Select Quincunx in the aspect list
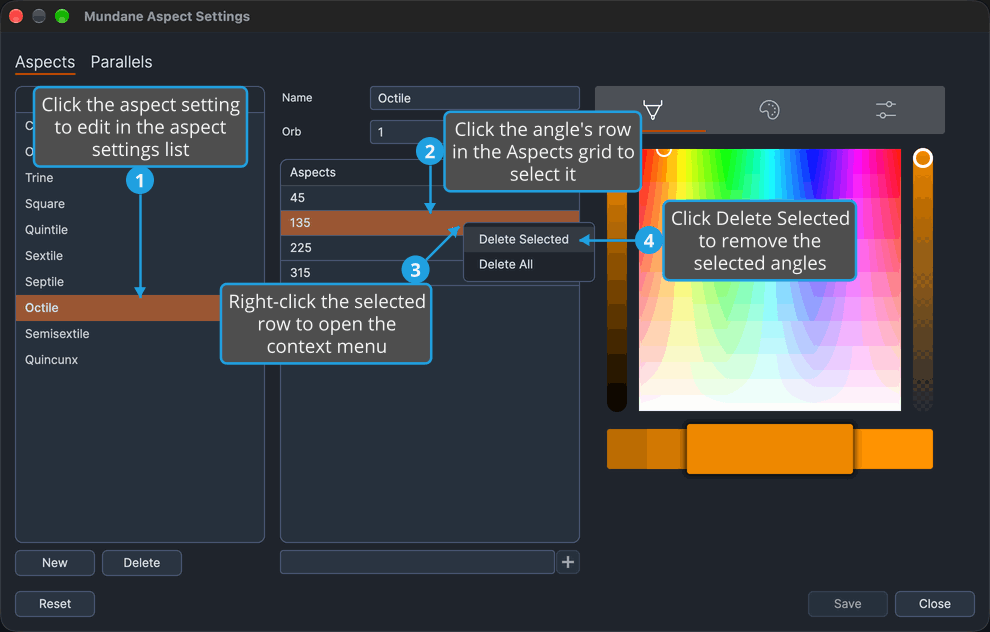990x632 pixels. [139, 360]
